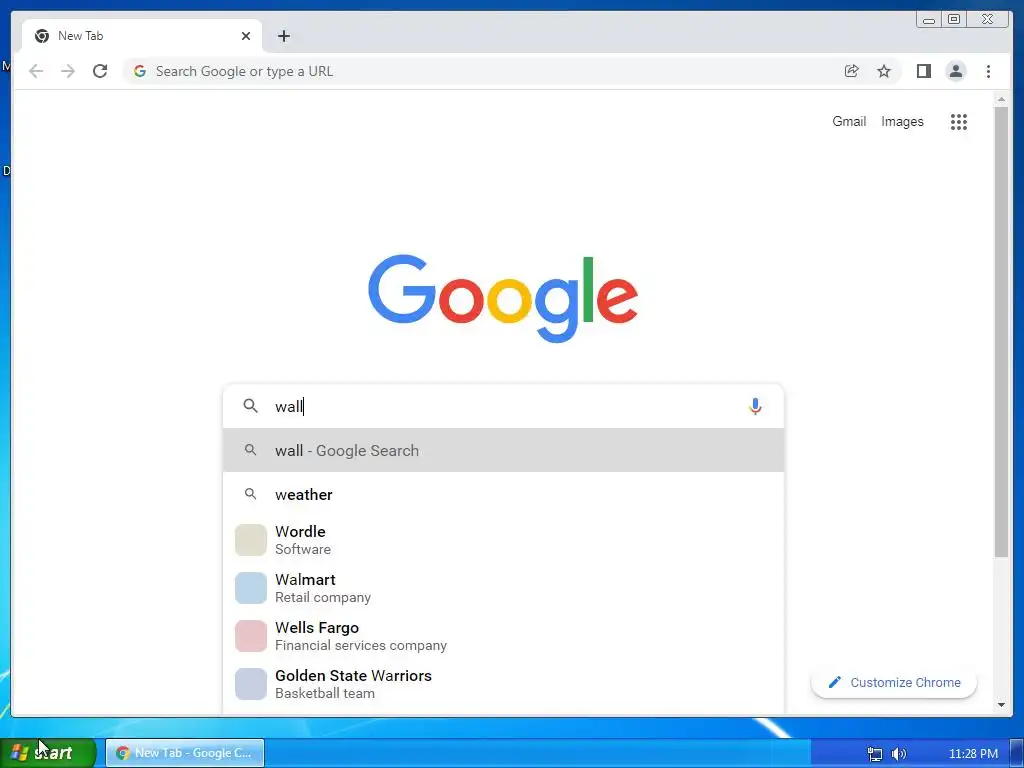The width and height of the screenshot is (1024, 768).
Task: Click the Wells Fargo suggestion thumbnail
Action: (x=251, y=636)
